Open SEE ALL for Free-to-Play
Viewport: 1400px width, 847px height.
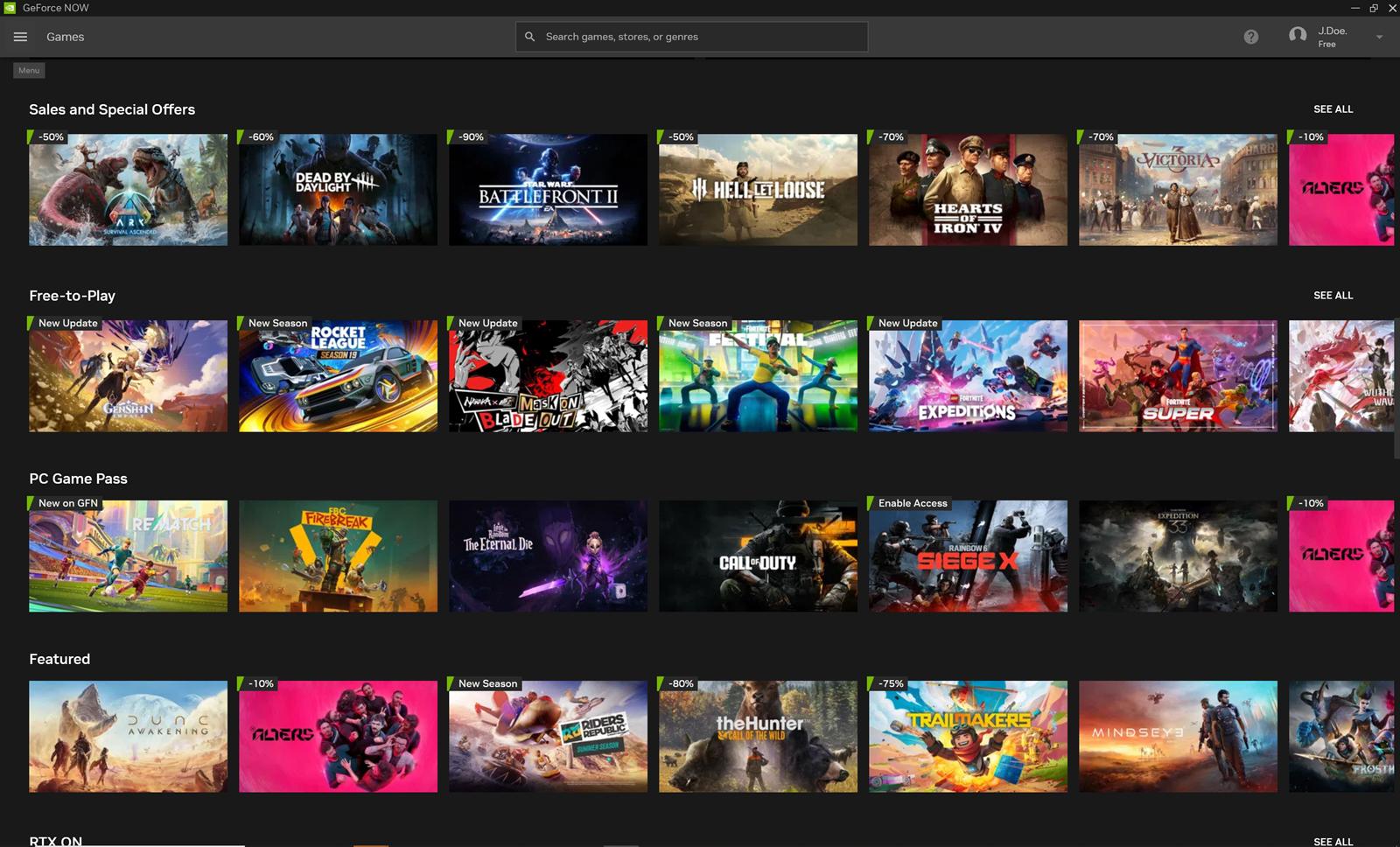(1333, 295)
